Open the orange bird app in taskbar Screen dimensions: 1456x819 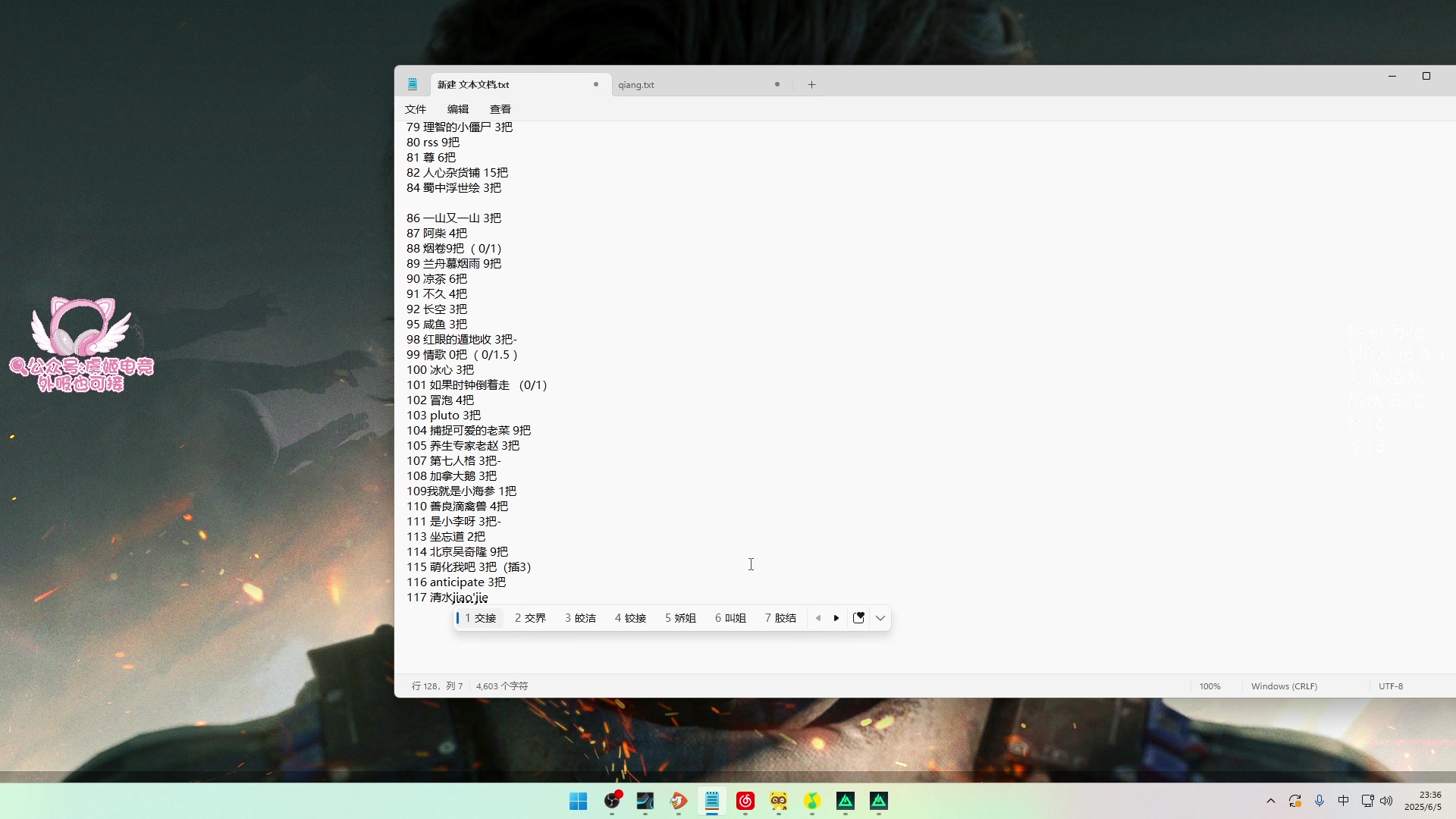(679, 802)
